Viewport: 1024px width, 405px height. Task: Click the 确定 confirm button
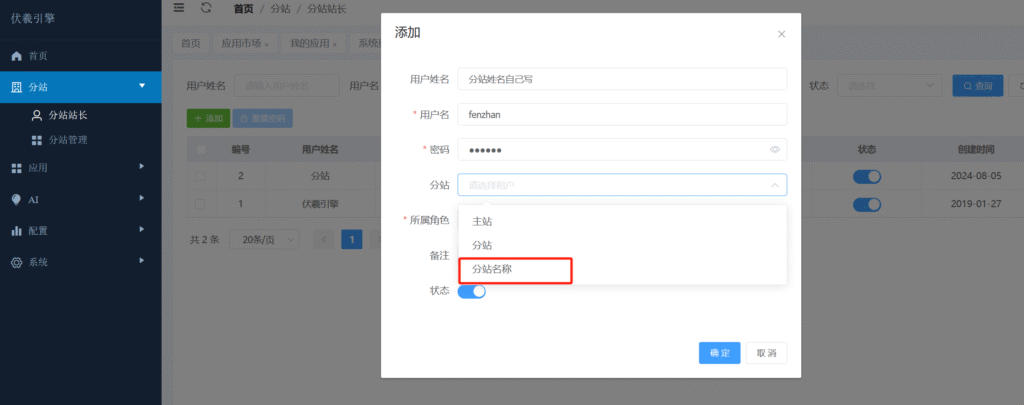[720, 353]
